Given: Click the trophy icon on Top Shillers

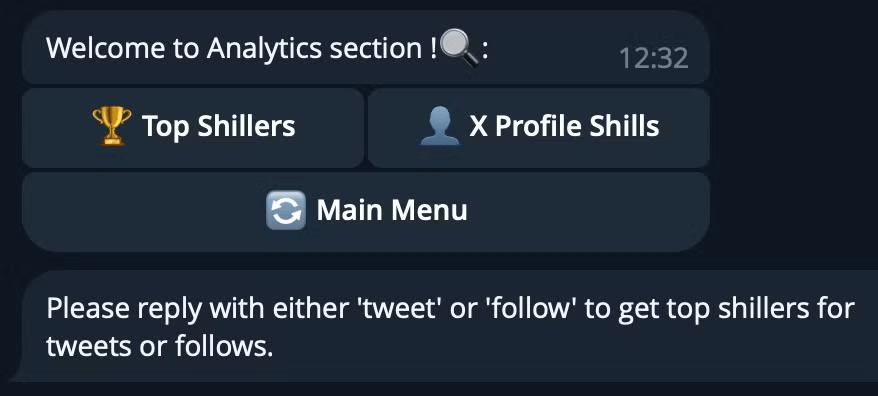Looking at the screenshot, I should (x=112, y=125).
